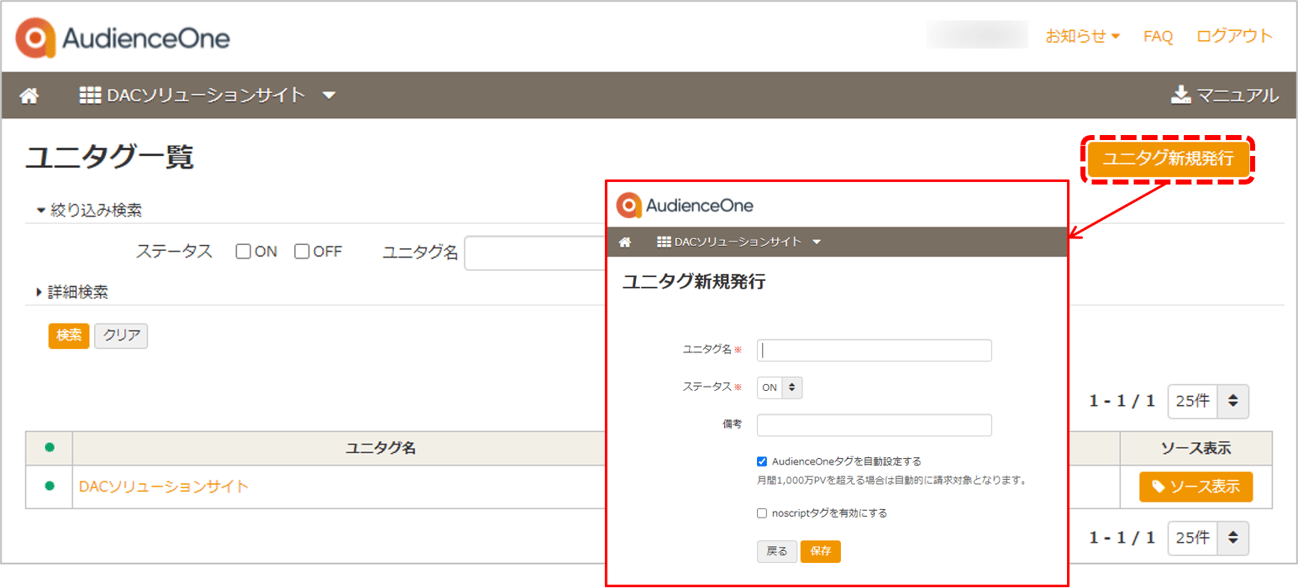The image size is (1298, 588).
Task: Open the ステータス dropdown in the dialog
Action: coord(778,387)
